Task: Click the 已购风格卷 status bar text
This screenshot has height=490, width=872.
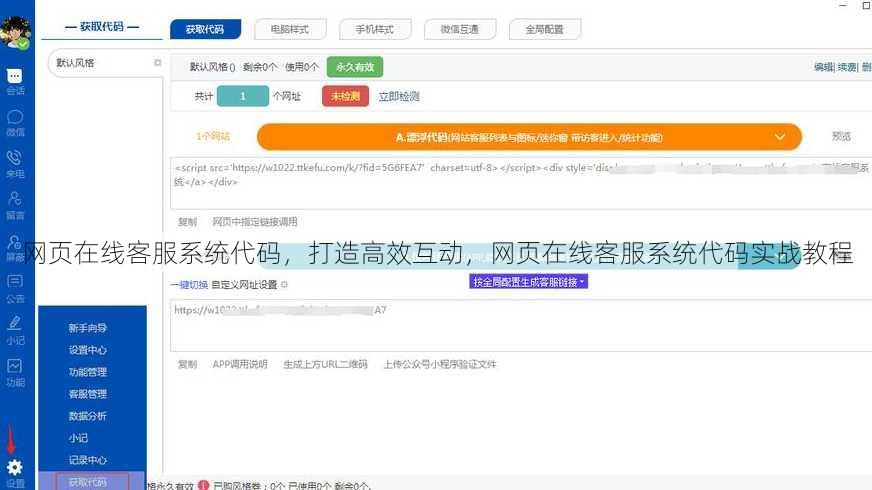Action: pos(292,486)
